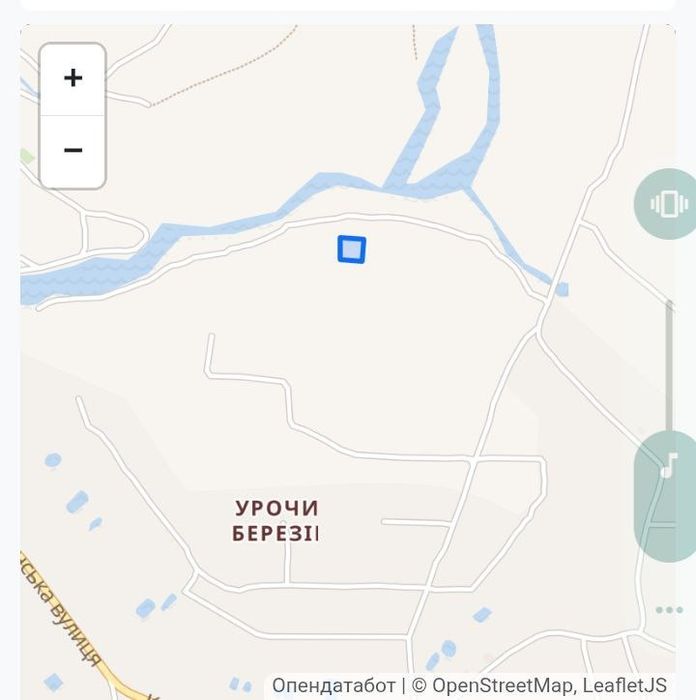This screenshot has width=696, height=700.
Task: Open the three dots more options
Action: 669,610
